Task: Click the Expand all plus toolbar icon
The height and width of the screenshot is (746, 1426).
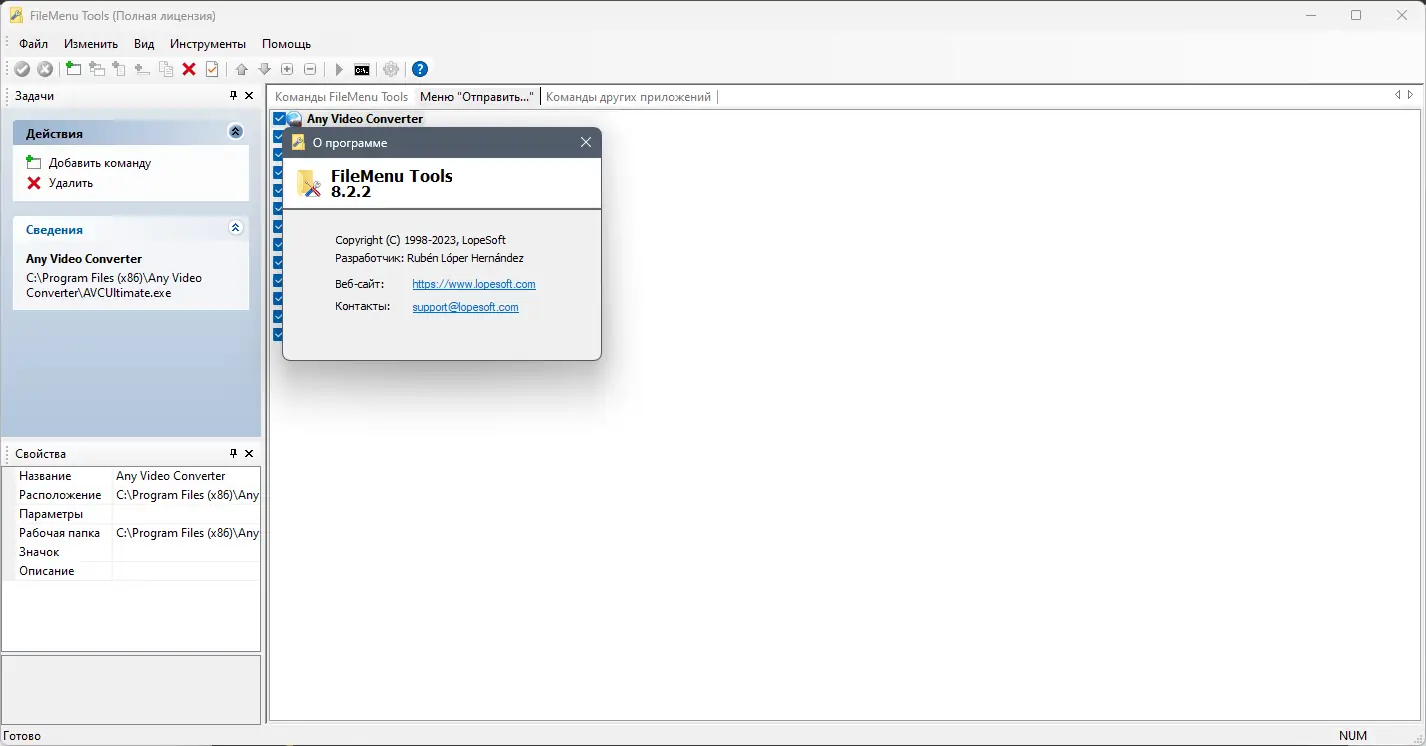Action: (287, 69)
